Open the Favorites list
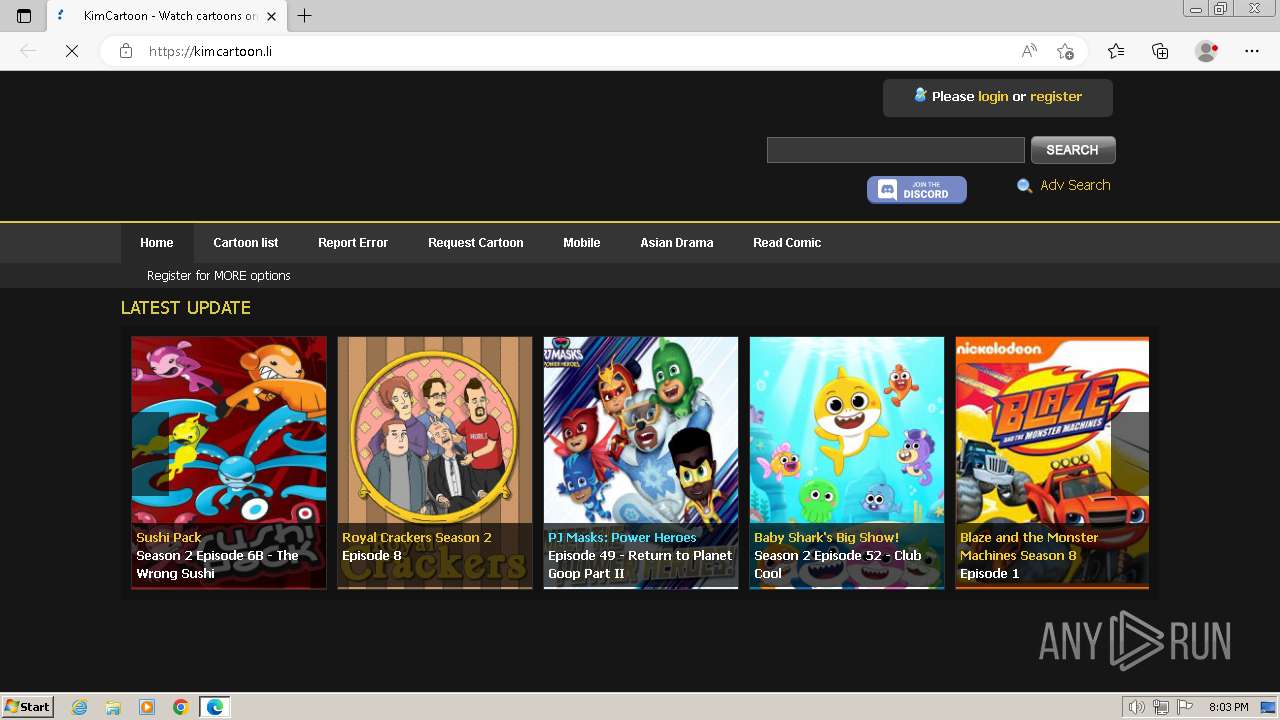The width and height of the screenshot is (1280, 720). pyautogui.click(x=1116, y=51)
